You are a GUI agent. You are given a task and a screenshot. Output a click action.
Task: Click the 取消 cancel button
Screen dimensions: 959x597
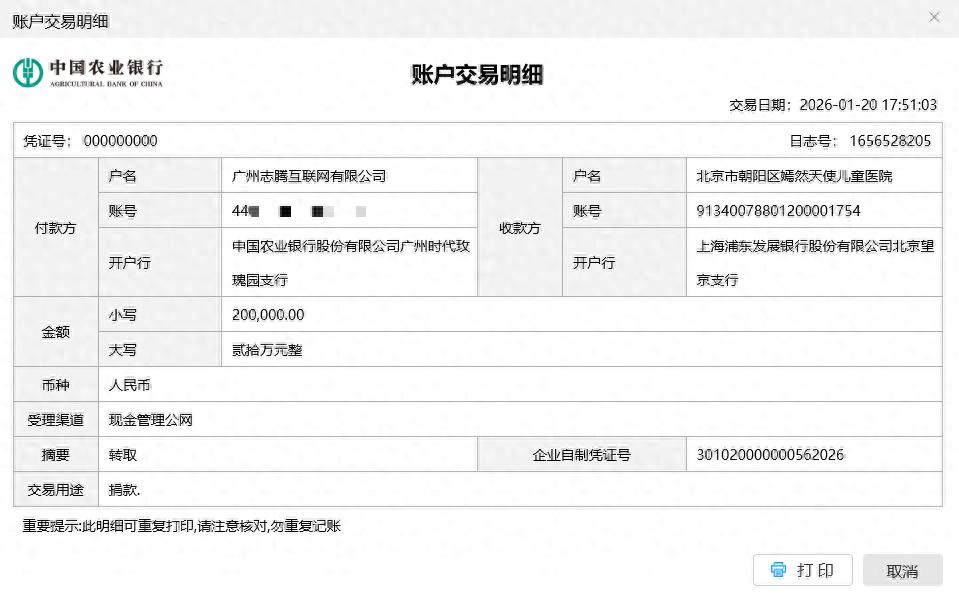point(902,571)
